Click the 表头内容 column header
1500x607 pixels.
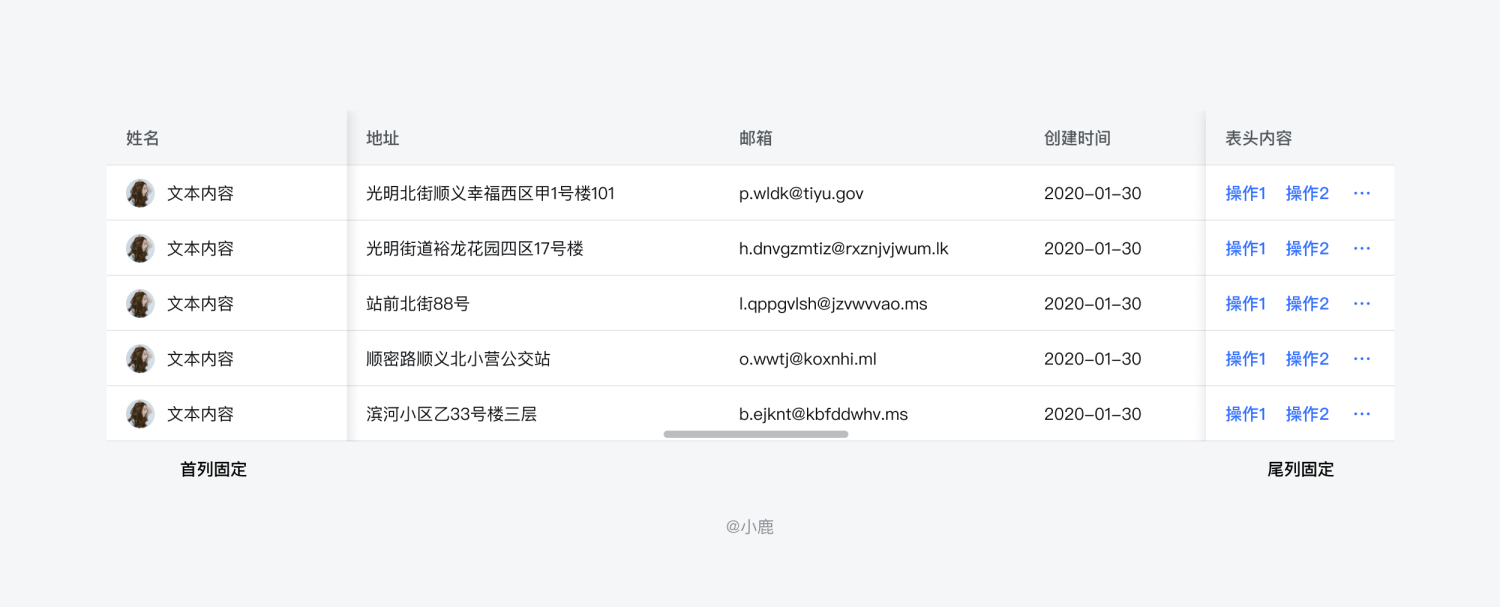1259,138
